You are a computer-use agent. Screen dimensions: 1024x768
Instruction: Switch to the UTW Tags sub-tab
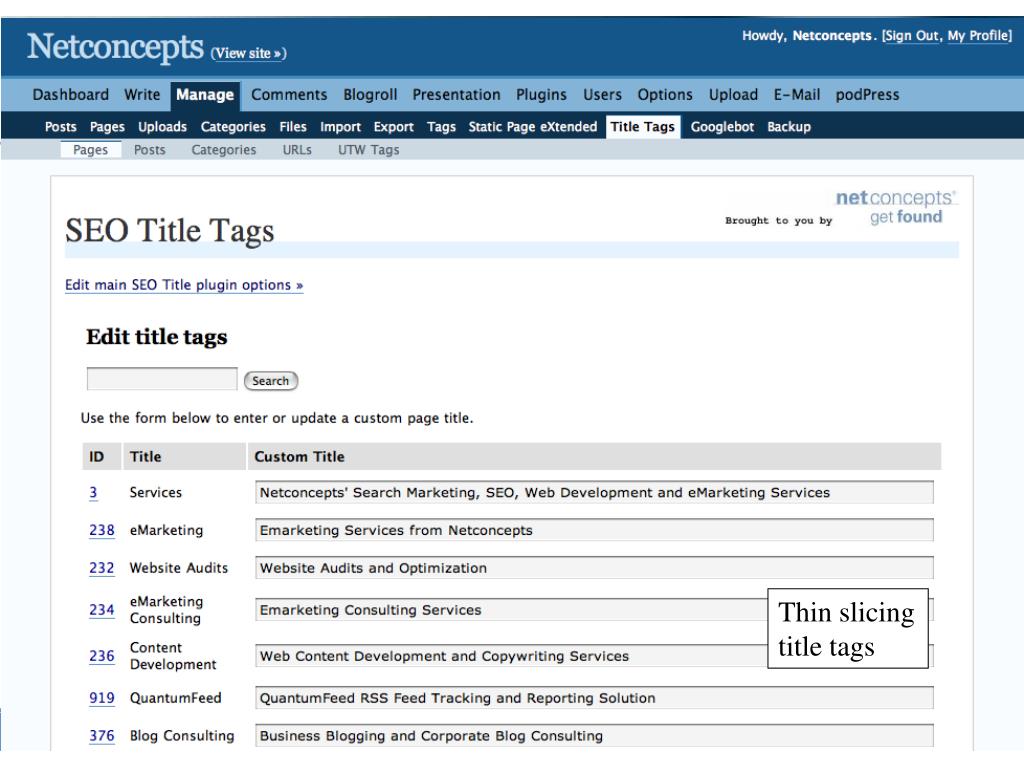click(368, 150)
